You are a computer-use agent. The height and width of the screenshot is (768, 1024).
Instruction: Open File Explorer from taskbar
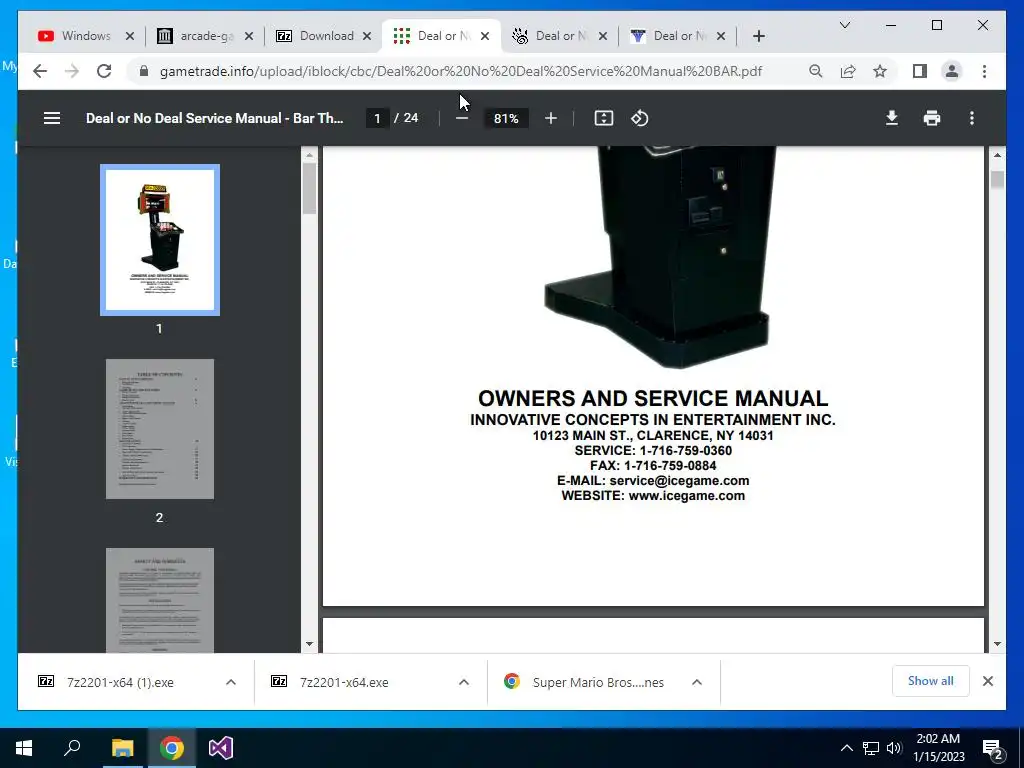(122, 748)
